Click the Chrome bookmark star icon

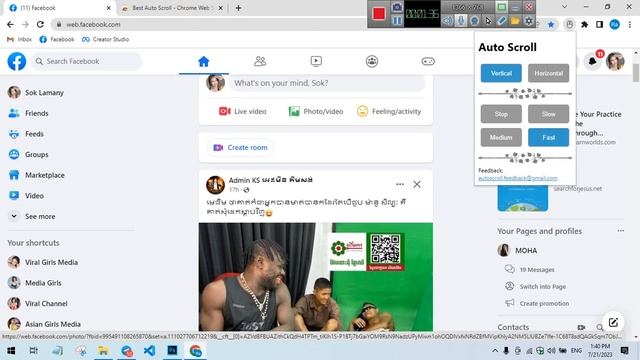tap(551, 24)
